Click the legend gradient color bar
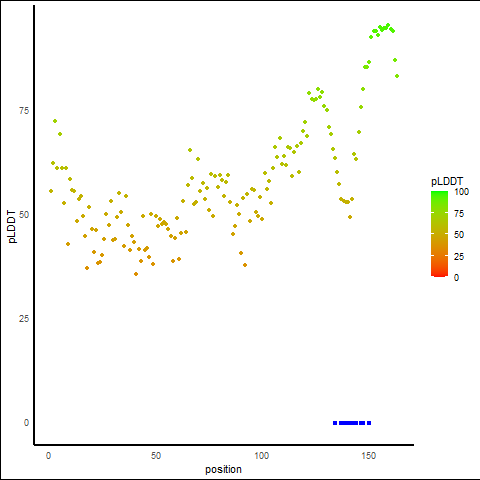The image size is (480, 480). (439, 234)
